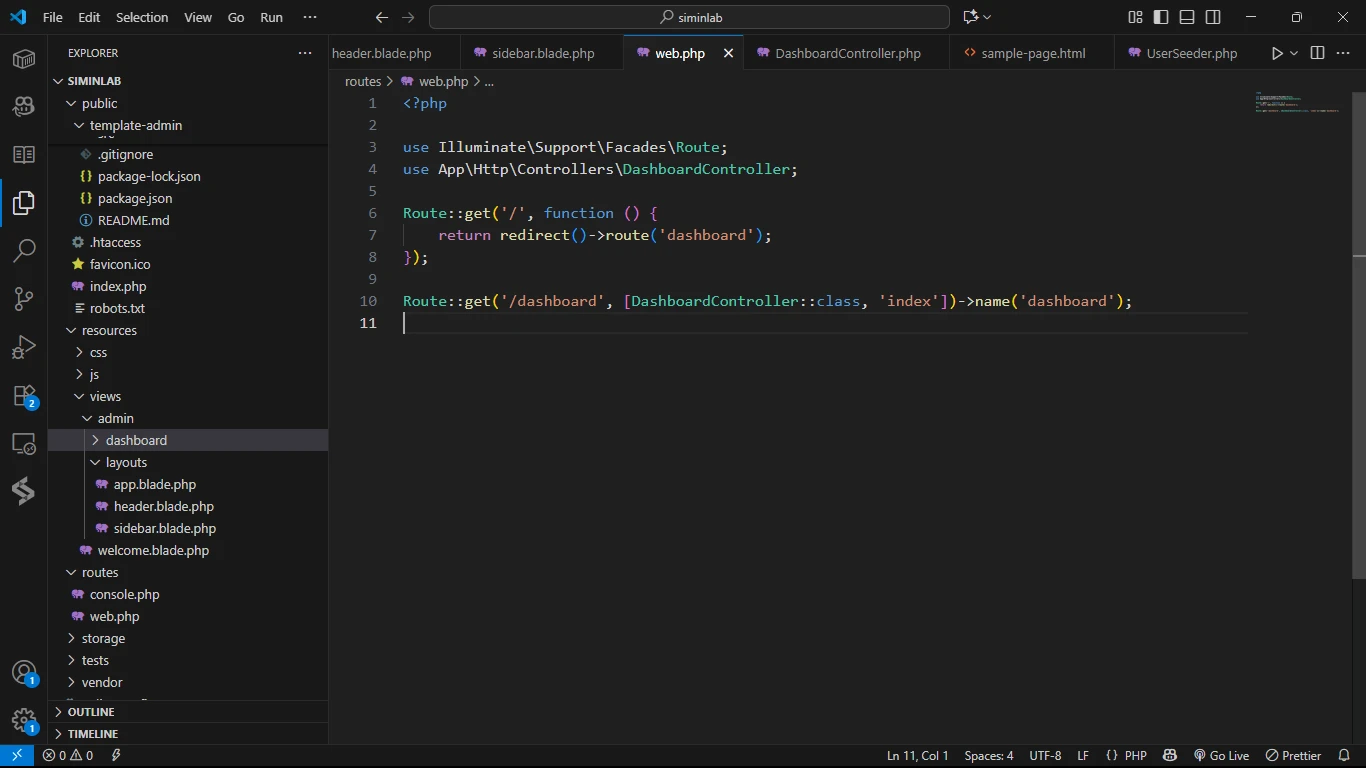This screenshot has height=768, width=1366.
Task: Toggle the primary side bar layout button
Action: tap(1160, 17)
